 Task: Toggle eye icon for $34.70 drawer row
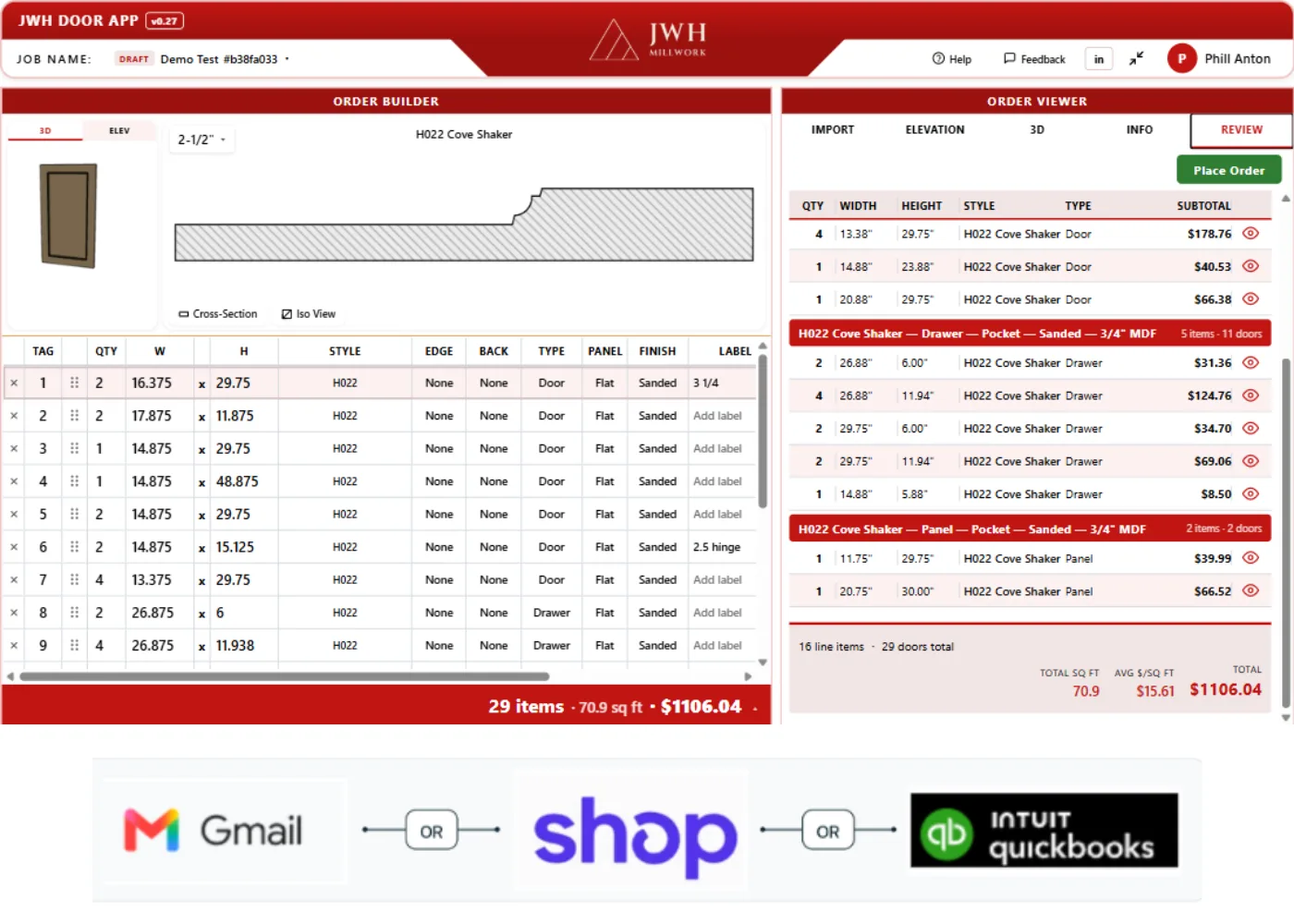coord(1251,429)
